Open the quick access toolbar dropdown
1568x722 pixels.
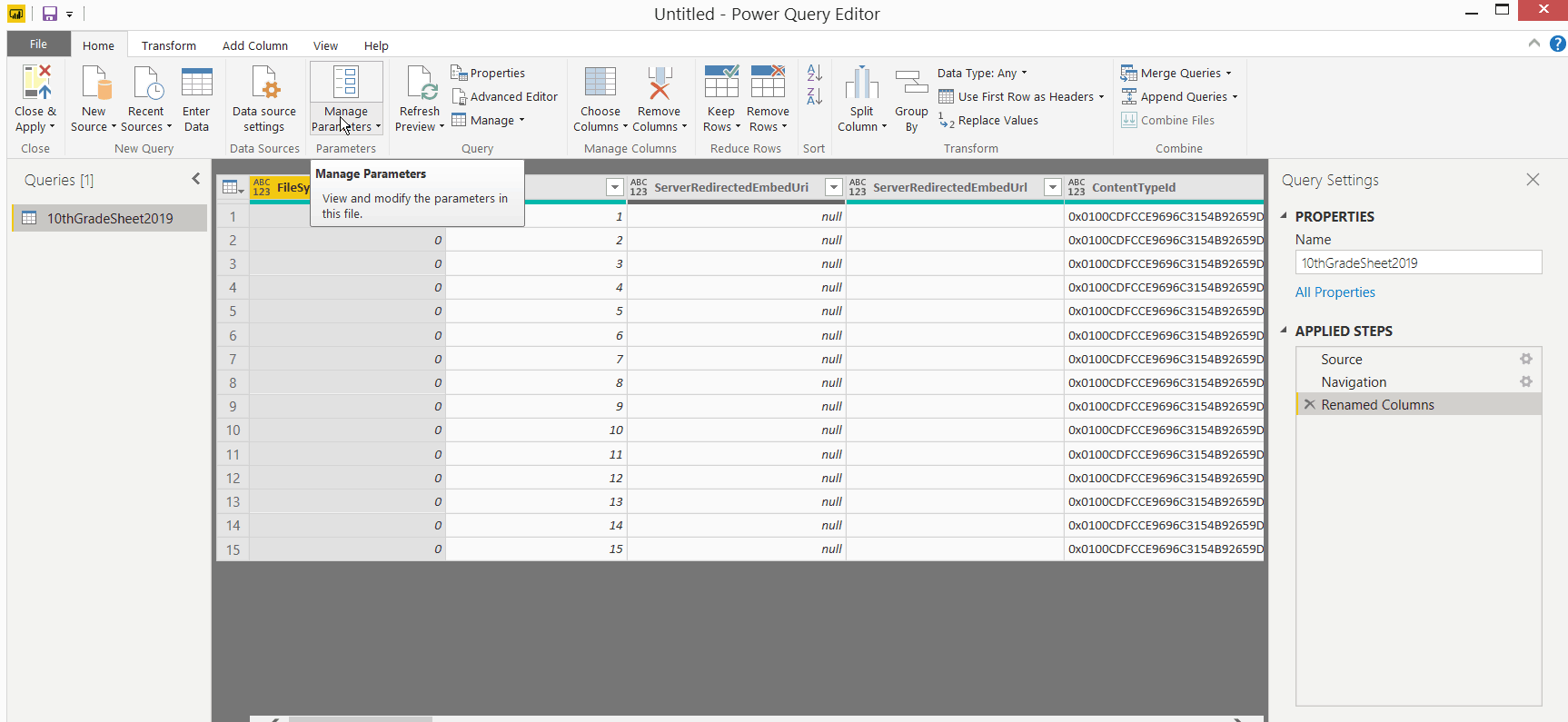pyautogui.click(x=69, y=15)
